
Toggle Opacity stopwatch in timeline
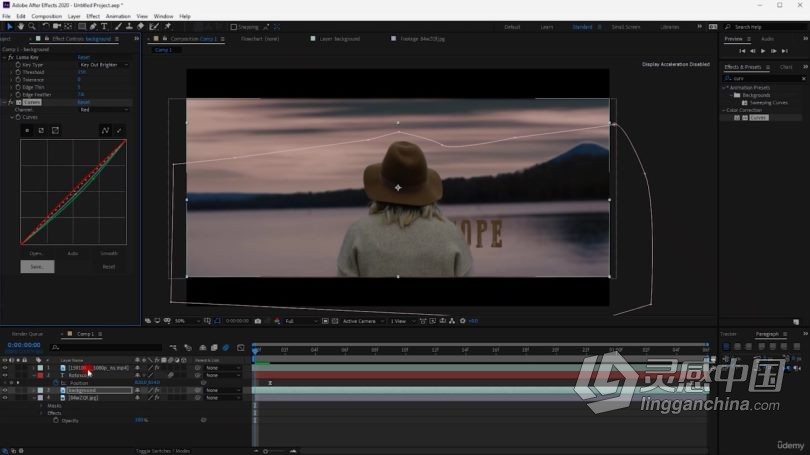56,420
